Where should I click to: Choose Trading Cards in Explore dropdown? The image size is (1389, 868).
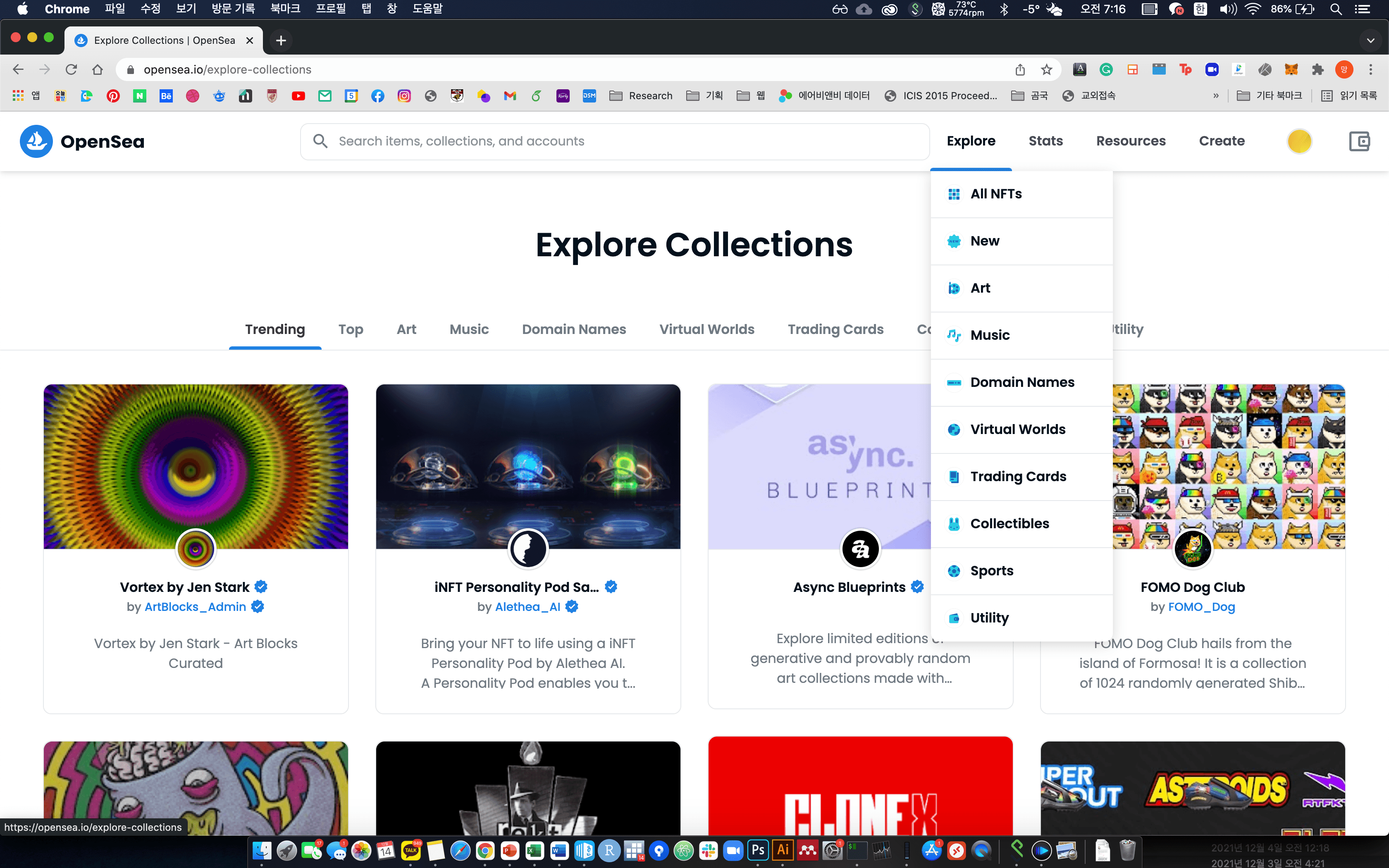[1021, 477]
